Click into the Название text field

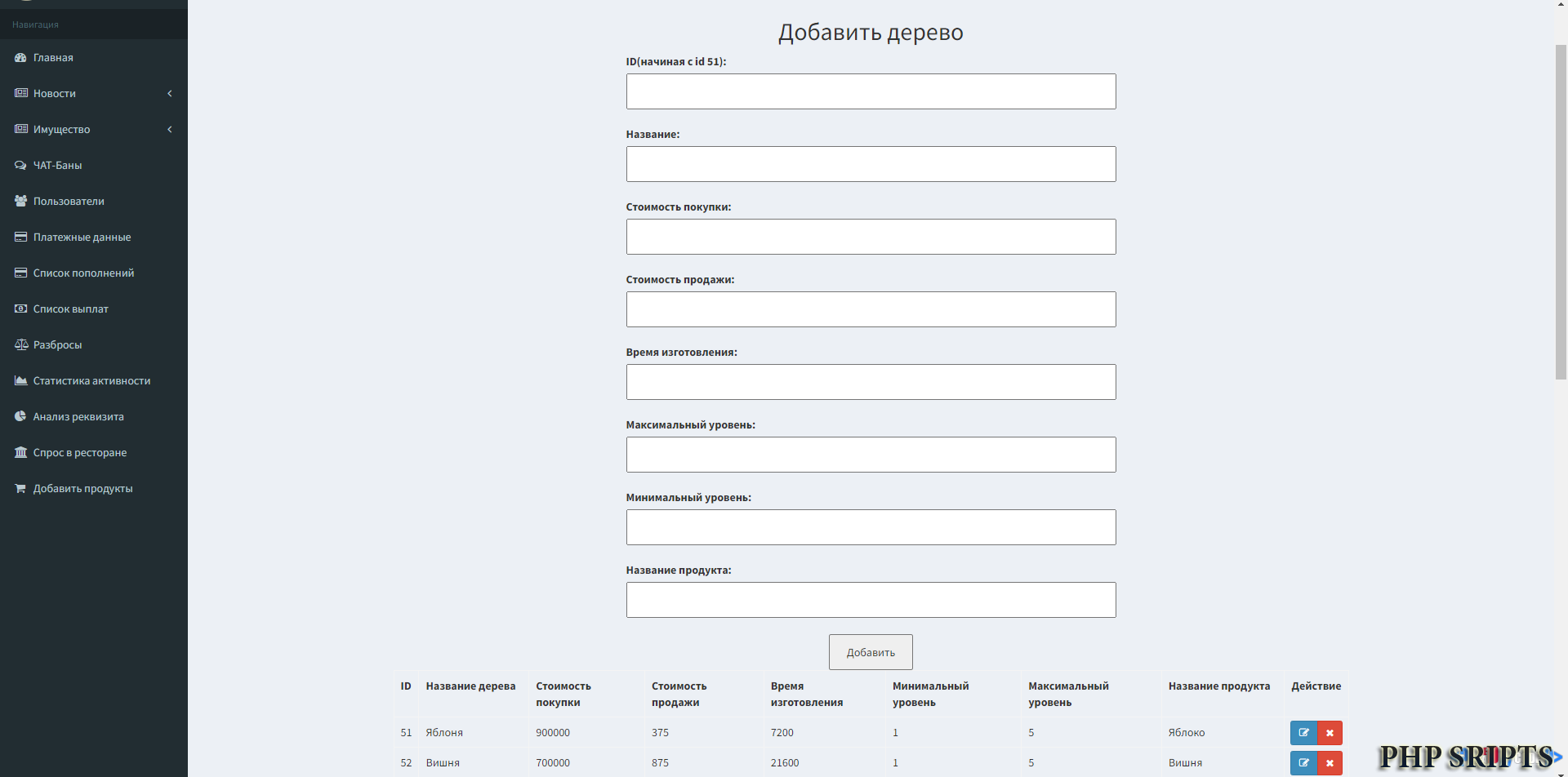(x=871, y=164)
